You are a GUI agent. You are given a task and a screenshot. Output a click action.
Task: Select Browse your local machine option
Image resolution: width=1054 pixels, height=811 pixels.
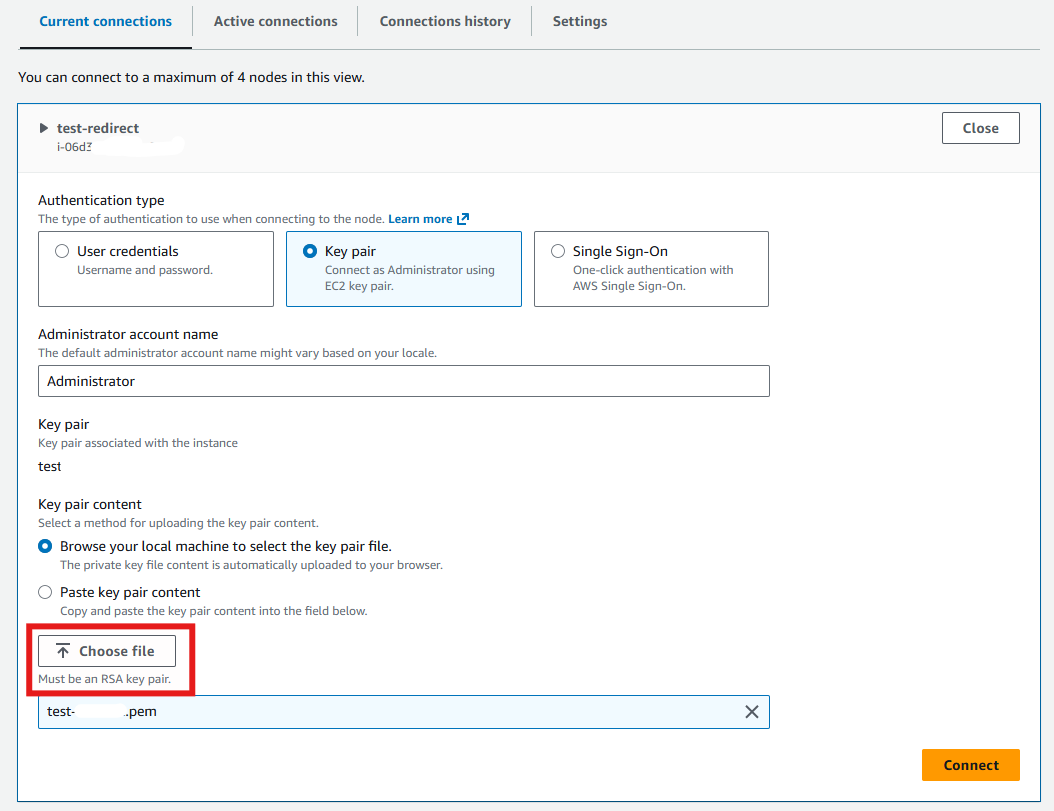pyautogui.click(x=44, y=546)
